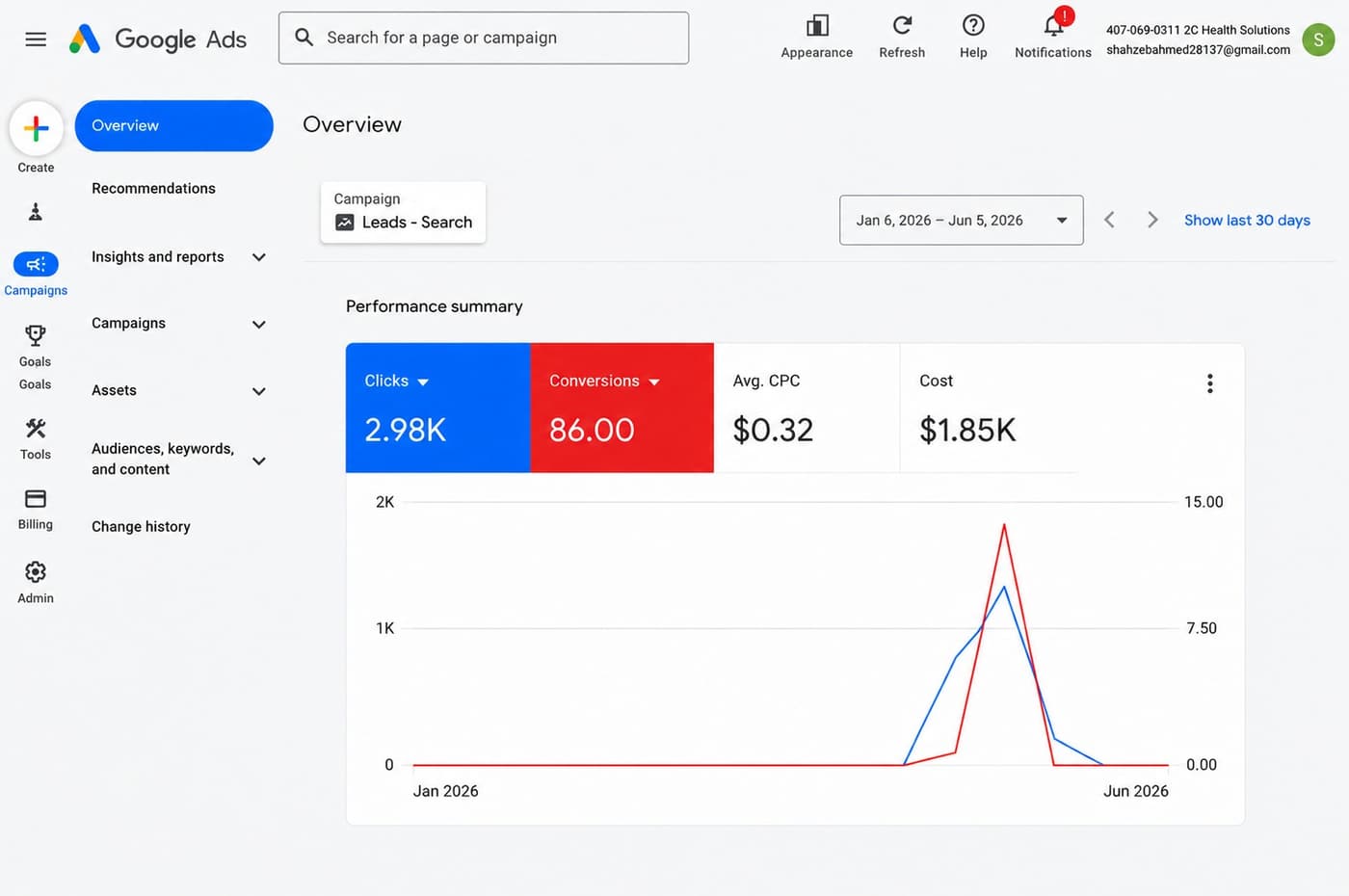
Task: Click the account email address
Action: [x=1198, y=50]
